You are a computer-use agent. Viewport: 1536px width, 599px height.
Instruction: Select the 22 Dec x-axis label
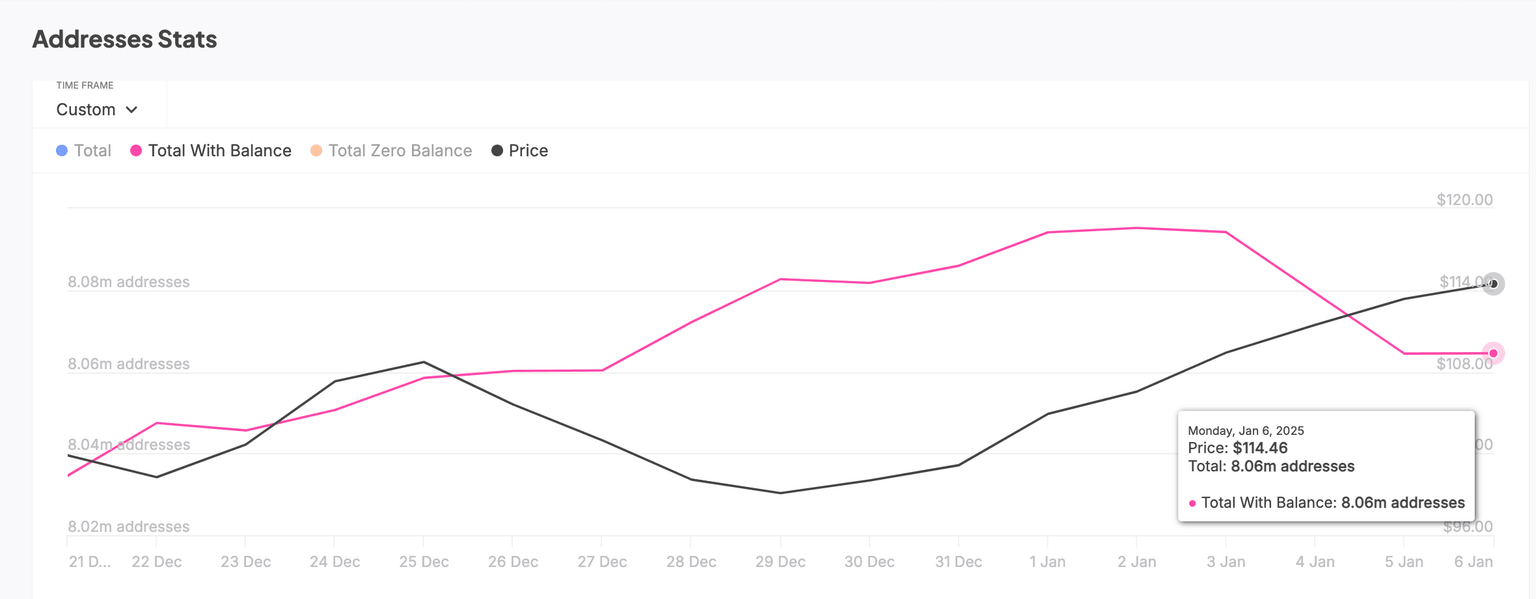157,562
